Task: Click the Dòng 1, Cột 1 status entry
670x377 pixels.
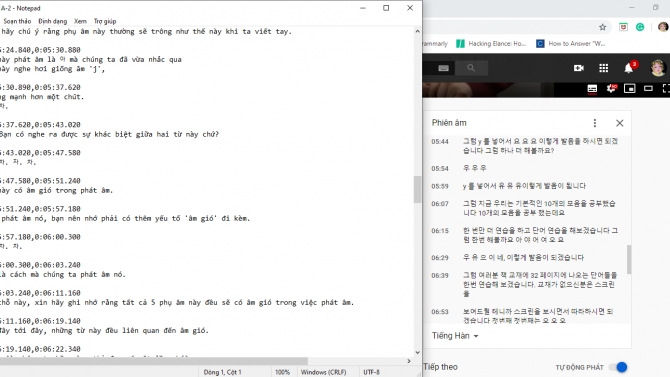Action: click(223, 372)
